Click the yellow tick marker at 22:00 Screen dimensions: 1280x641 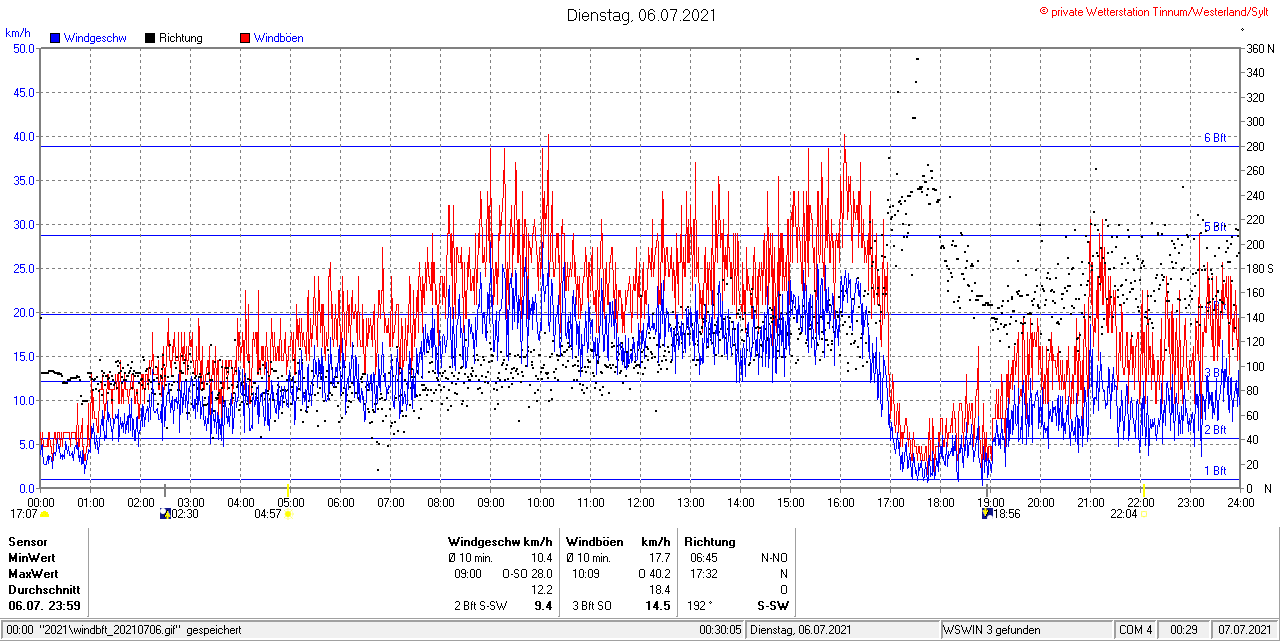tap(1142, 489)
